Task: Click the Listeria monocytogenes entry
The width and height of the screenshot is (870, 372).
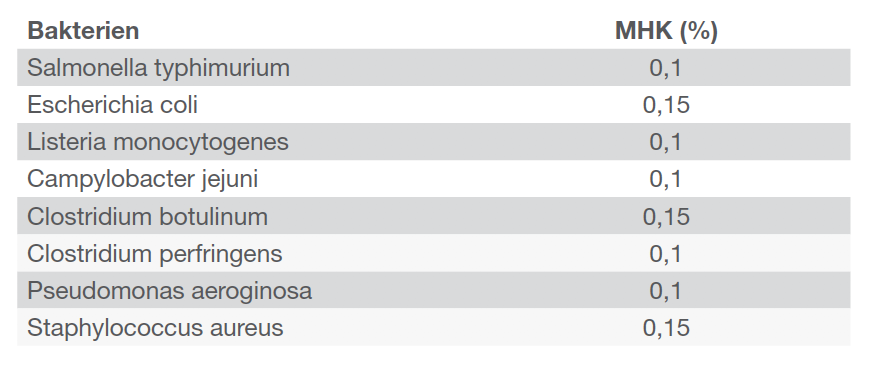Action: point(158,142)
